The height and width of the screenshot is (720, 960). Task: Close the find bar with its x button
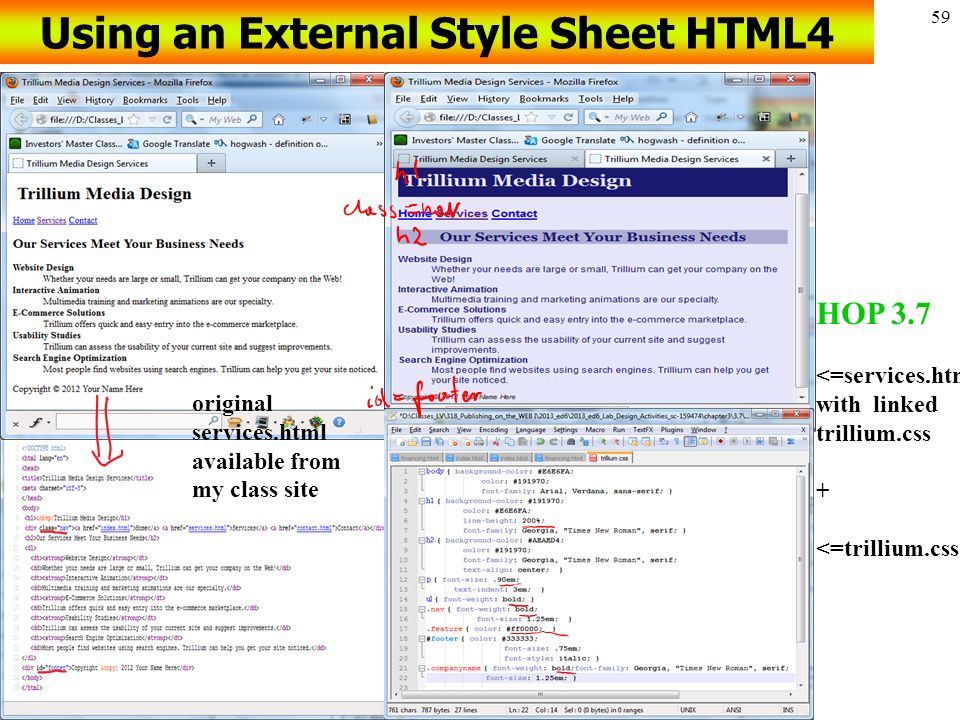tap(16, 423)
